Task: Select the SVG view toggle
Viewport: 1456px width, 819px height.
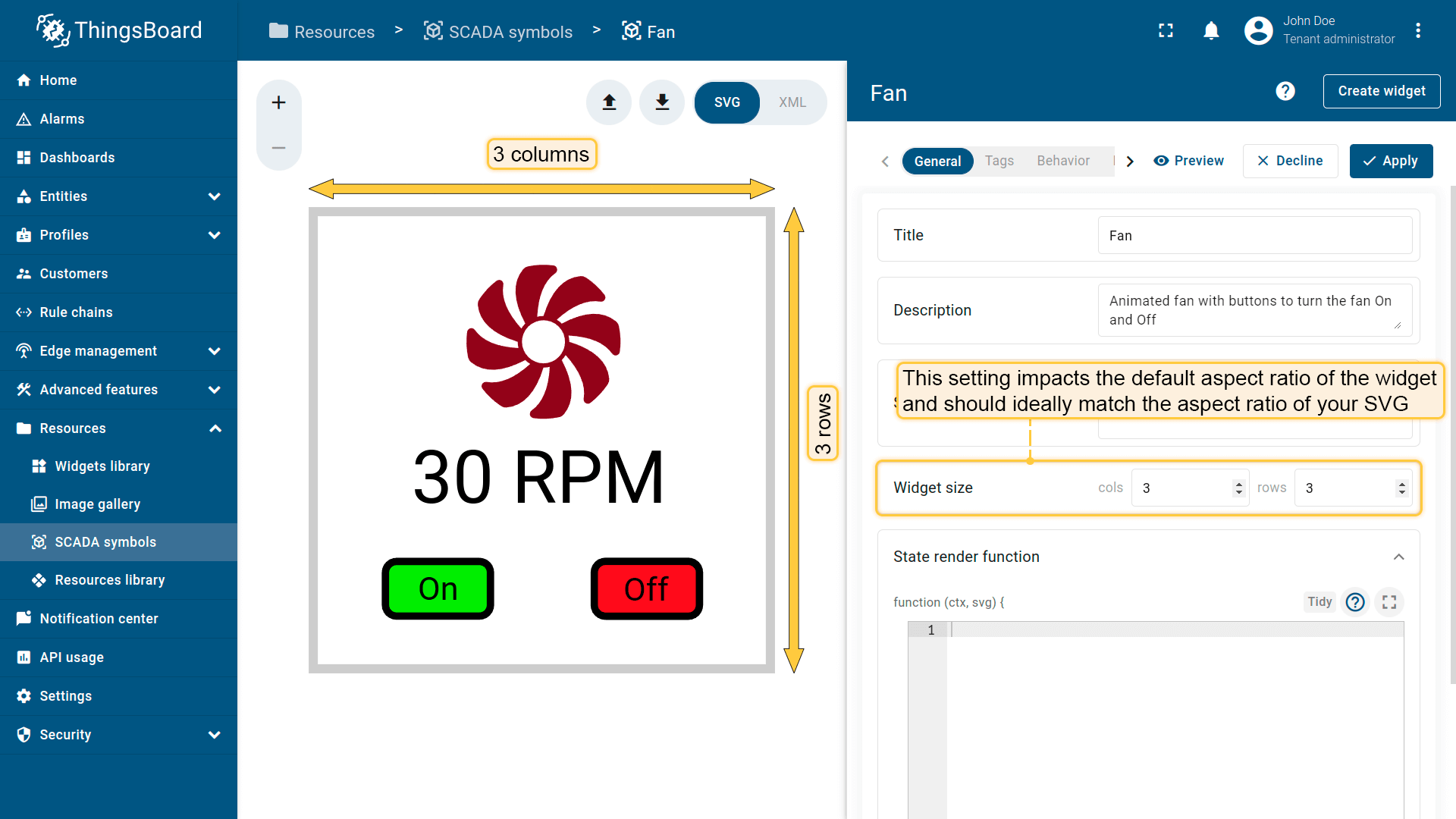Action: pyautogui.click(x=726, y=102)
